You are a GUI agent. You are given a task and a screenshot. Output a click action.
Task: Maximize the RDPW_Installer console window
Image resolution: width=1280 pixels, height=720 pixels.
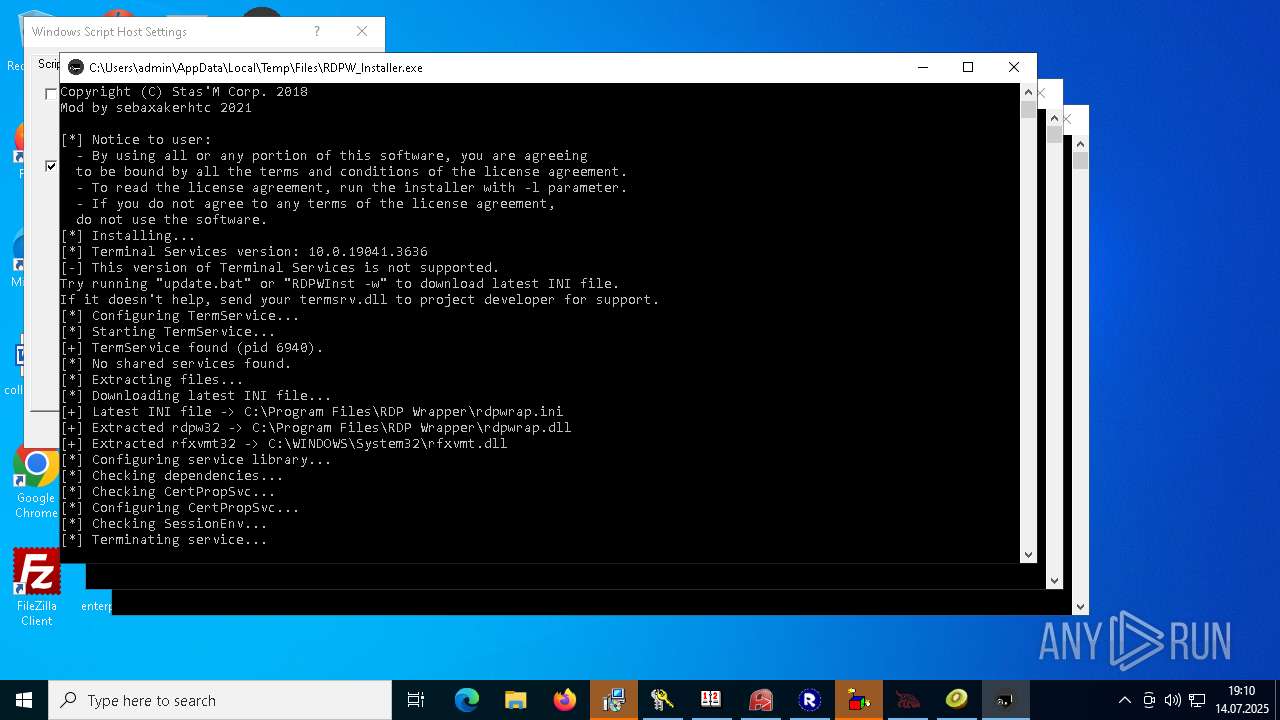(968, 67)
